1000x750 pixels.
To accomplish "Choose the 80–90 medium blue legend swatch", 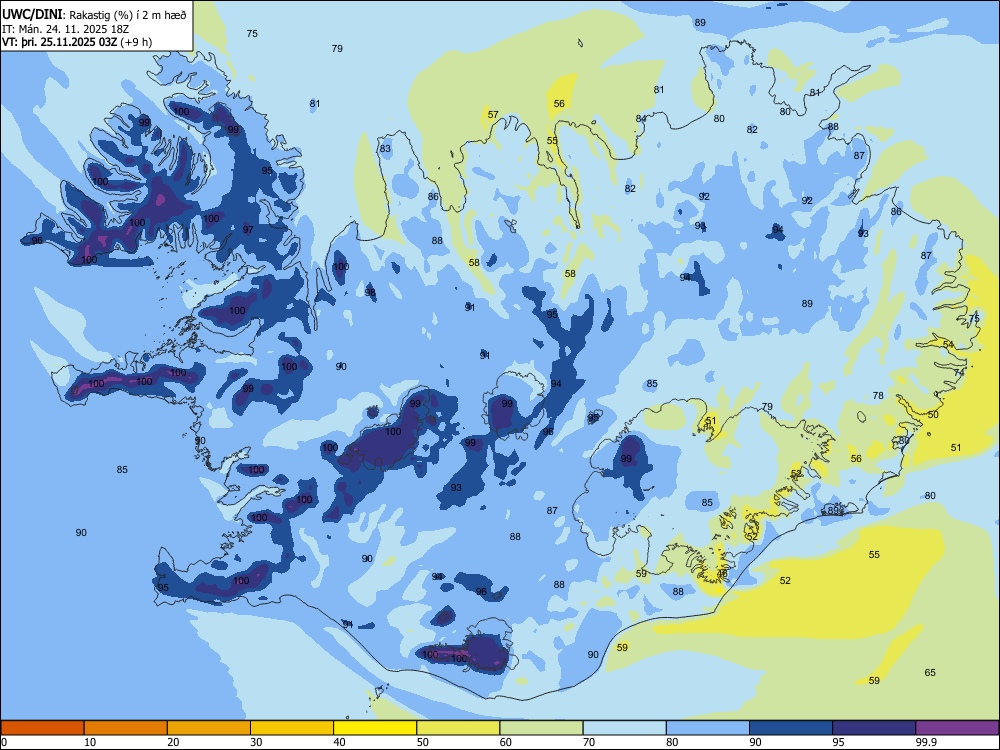I will click(x=708, y=728).
